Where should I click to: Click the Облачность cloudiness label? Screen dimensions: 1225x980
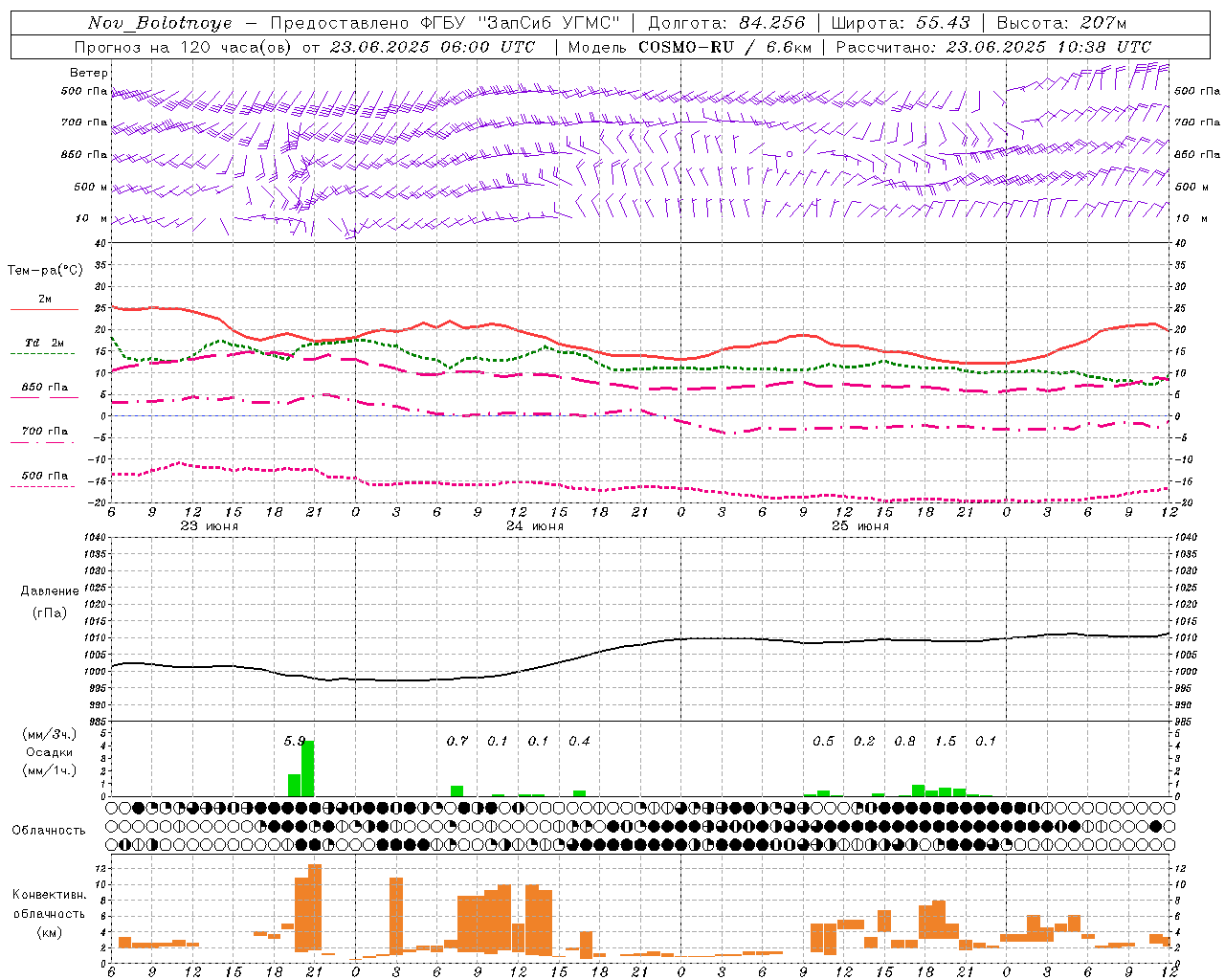coord(49,831)
